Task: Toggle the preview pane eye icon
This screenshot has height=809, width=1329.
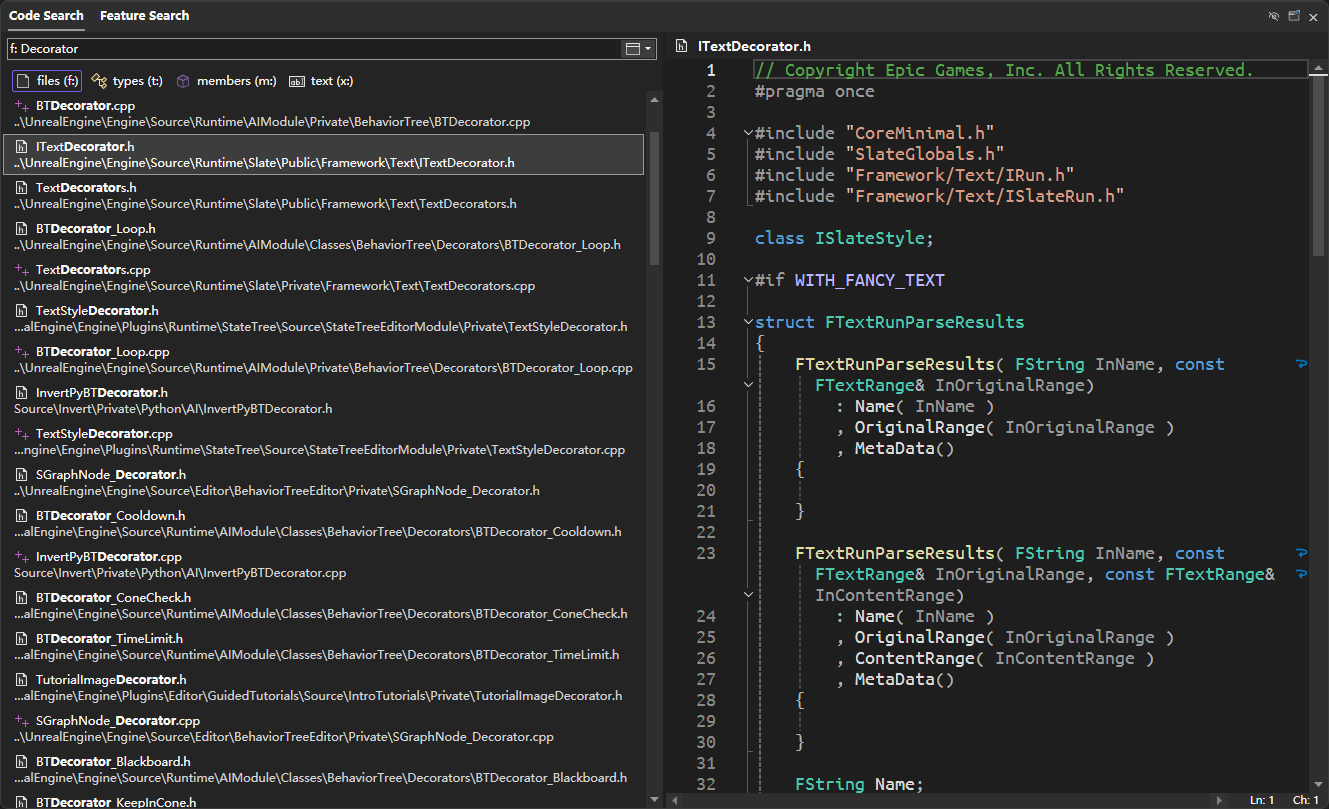Action: coord(1273,16)
